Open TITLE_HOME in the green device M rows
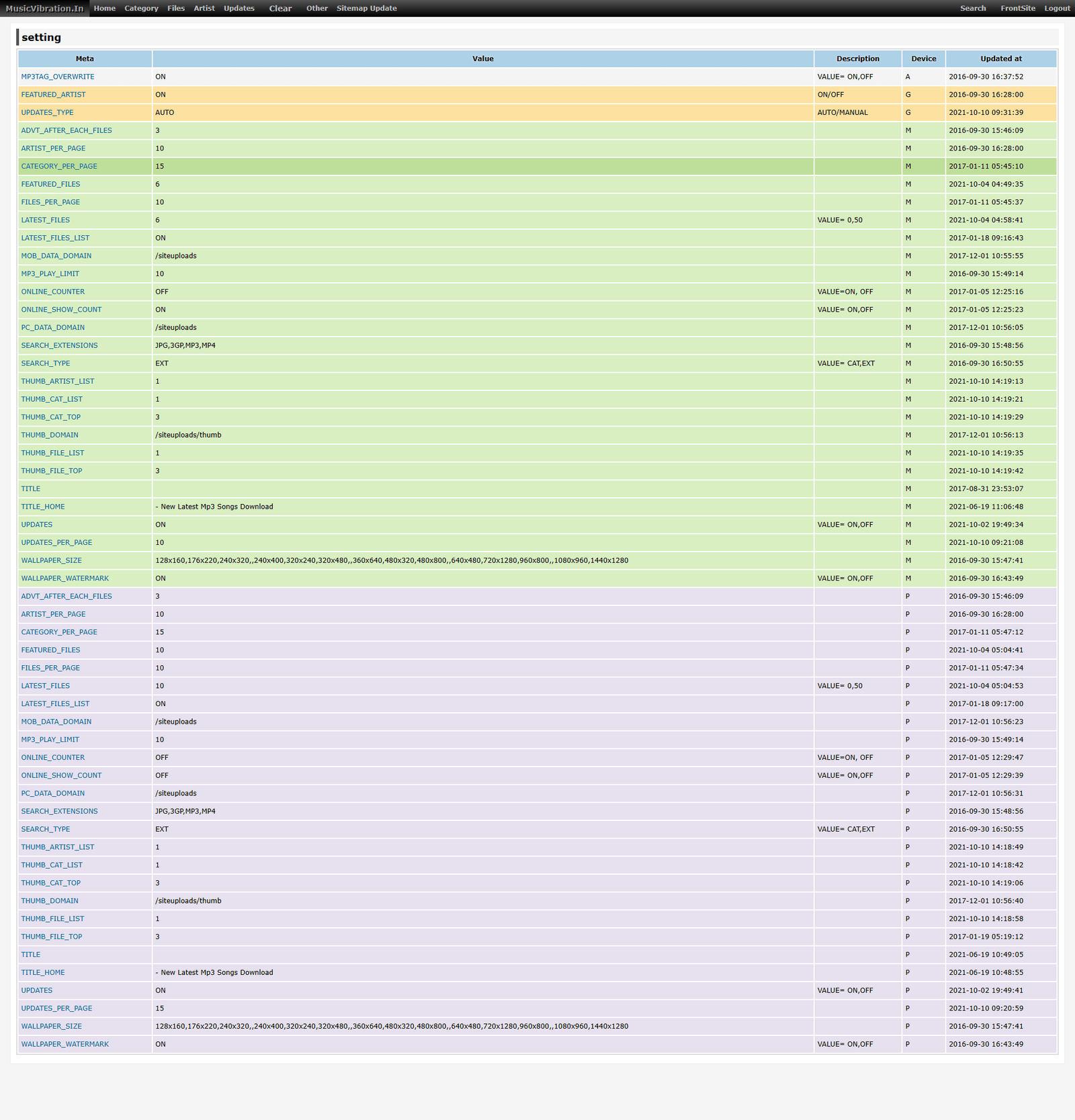Image resolution: width=1075 pixels, height=1120 pixels. pos(43,507)
